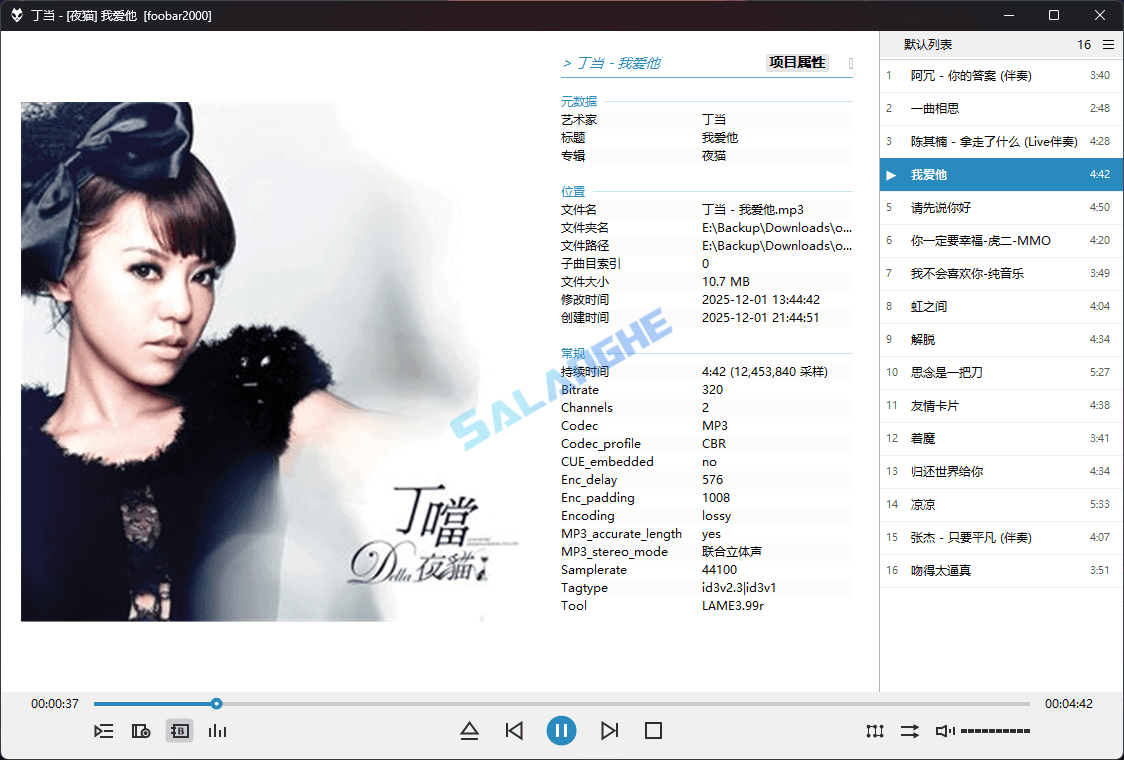Click the foobar2000 logo in the title bar

coord(14,15)
